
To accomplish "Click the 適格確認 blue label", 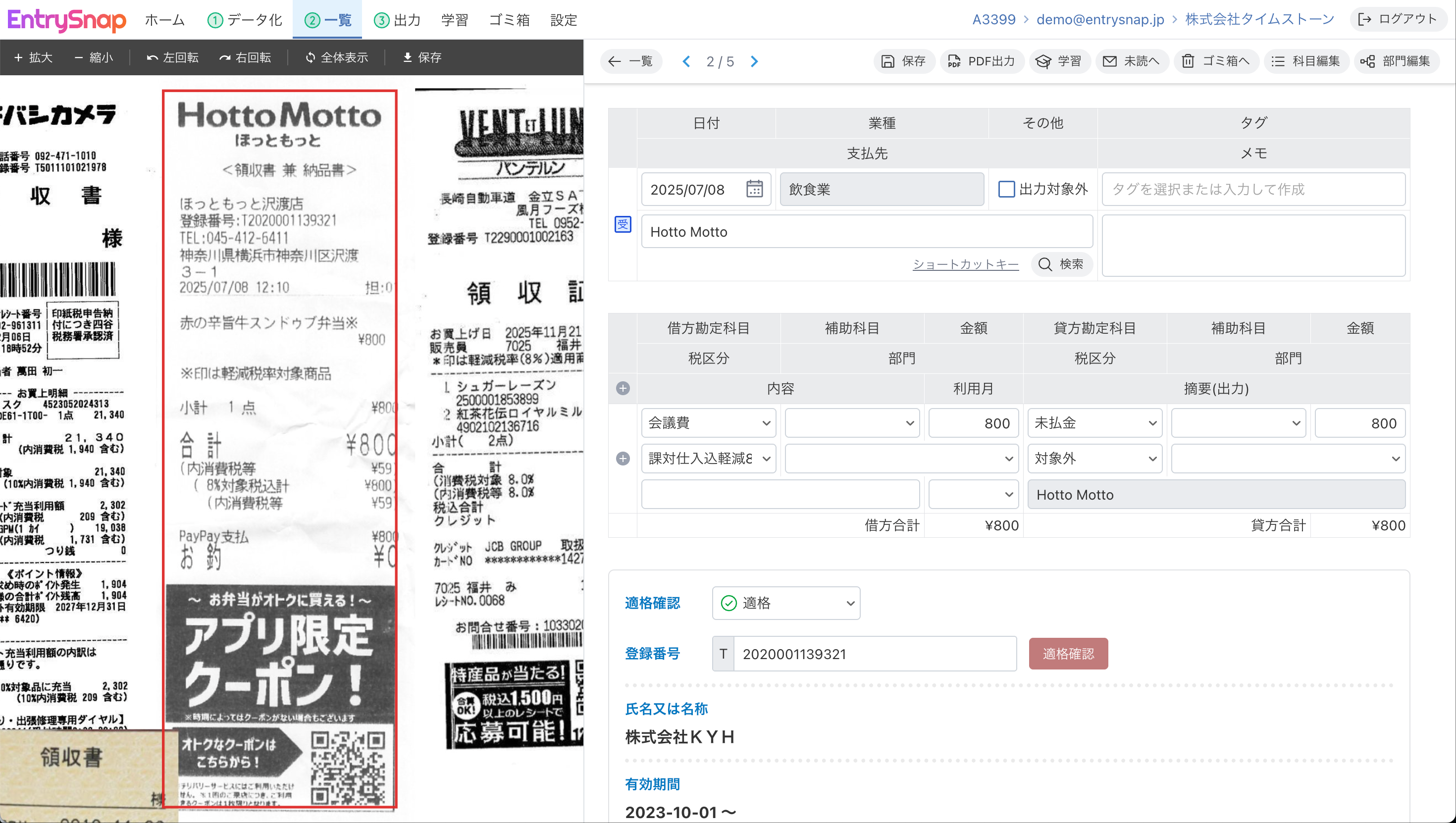I will pos(652,603).
